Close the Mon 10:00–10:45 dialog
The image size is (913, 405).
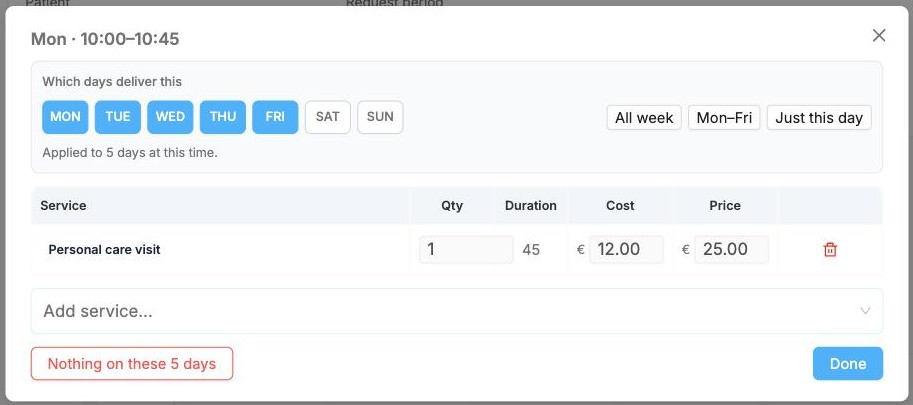coord(879,35)
